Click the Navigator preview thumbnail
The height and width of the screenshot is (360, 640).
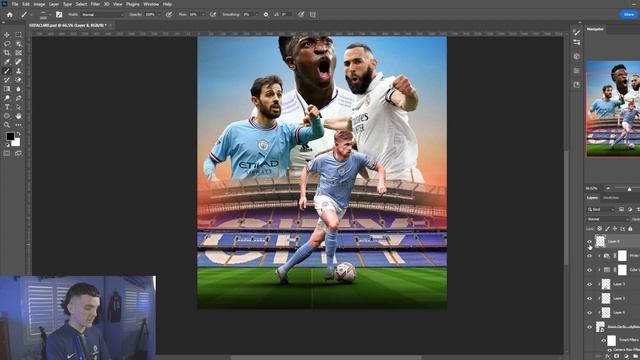(613, 109)
